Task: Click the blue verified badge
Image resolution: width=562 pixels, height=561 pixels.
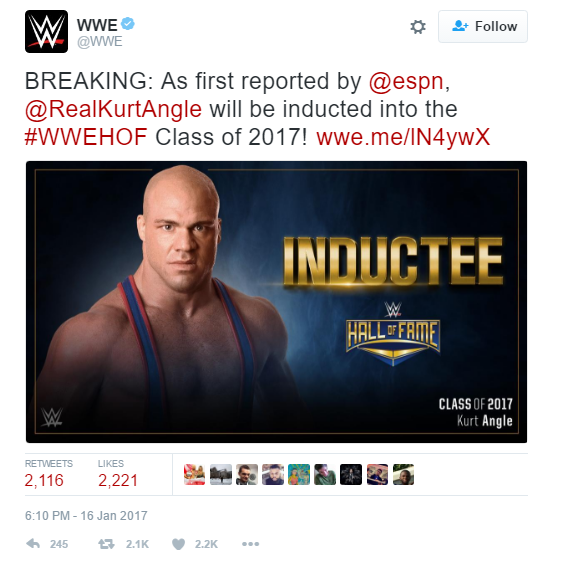Action: (x=128, y=24)
